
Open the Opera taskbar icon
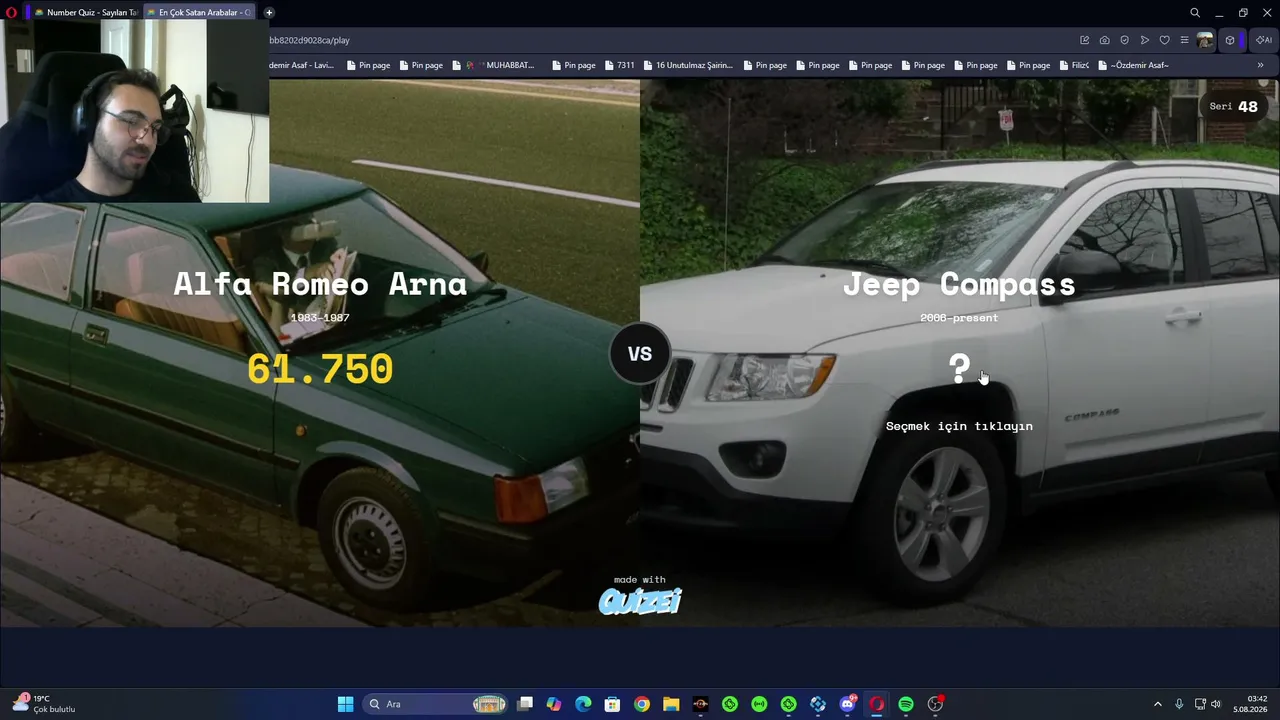click(x=877, y=704)
